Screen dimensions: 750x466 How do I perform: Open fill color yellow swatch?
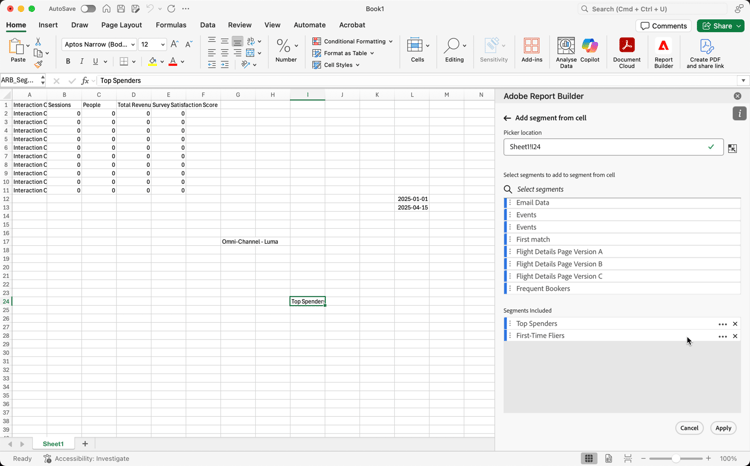pyautogui.click(x=152, y=61)
